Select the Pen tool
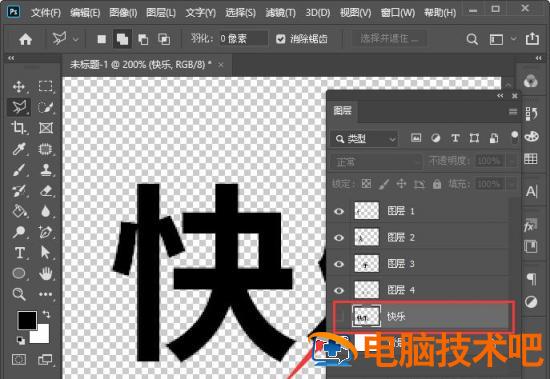550x379 pixels. pos(46,232)
